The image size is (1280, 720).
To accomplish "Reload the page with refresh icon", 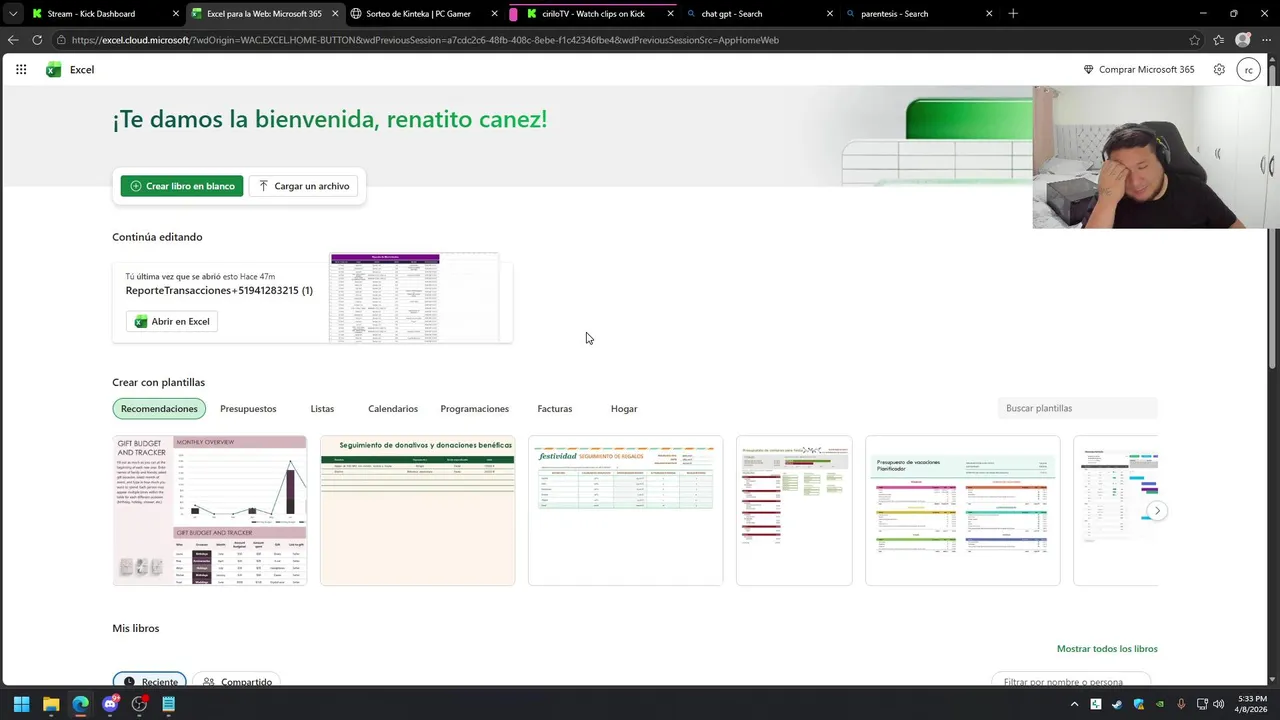I will [37, 40].
